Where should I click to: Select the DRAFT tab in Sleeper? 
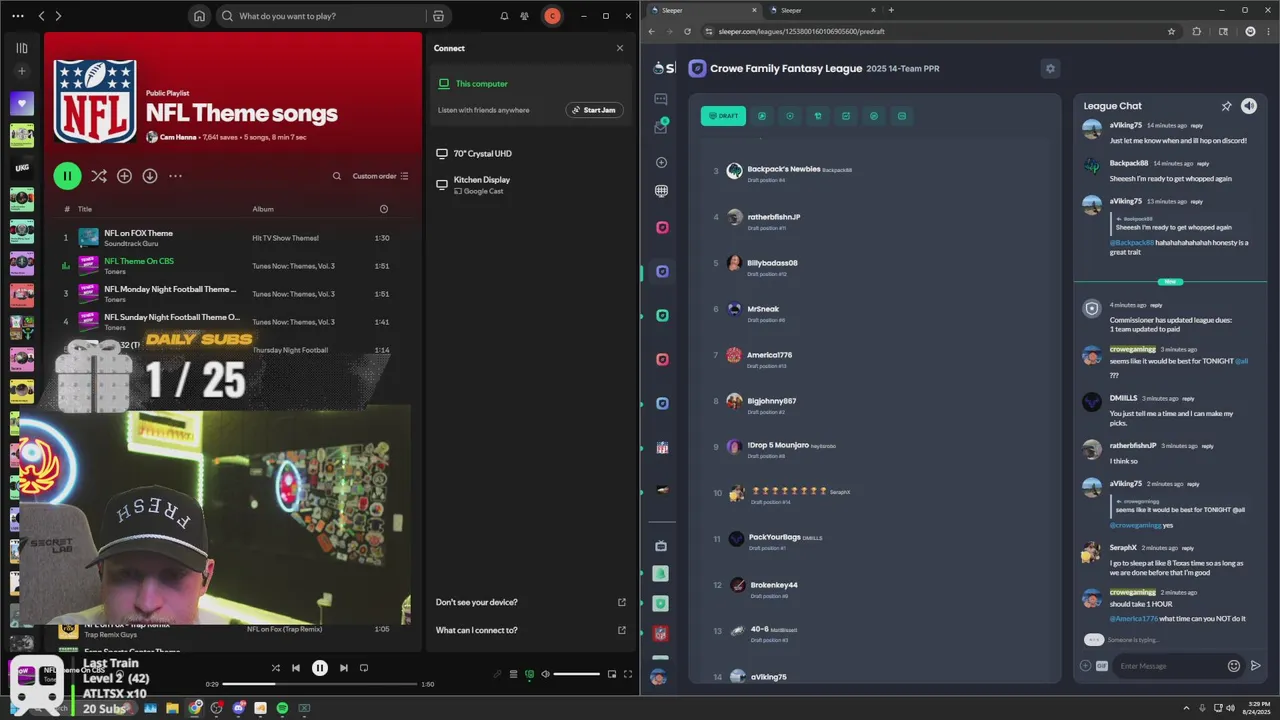click(x=723, y=116)
